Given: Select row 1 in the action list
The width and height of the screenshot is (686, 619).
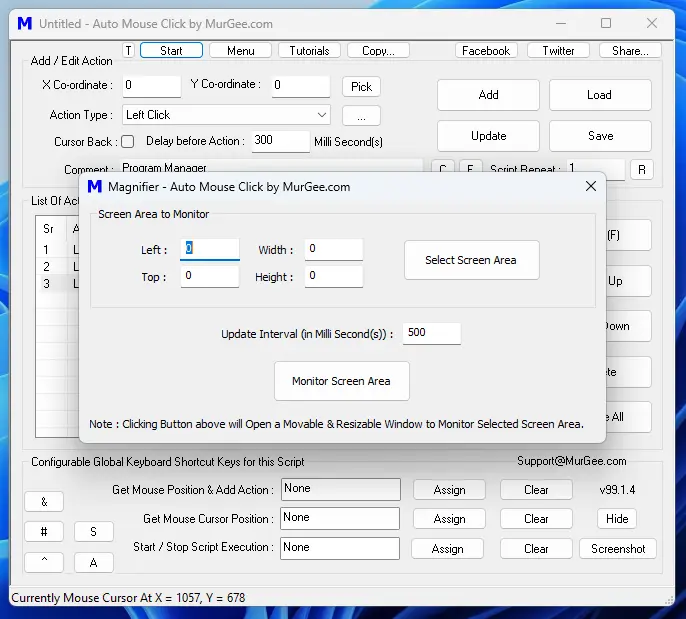Looking at the screenshot, I should pos(57,250).
